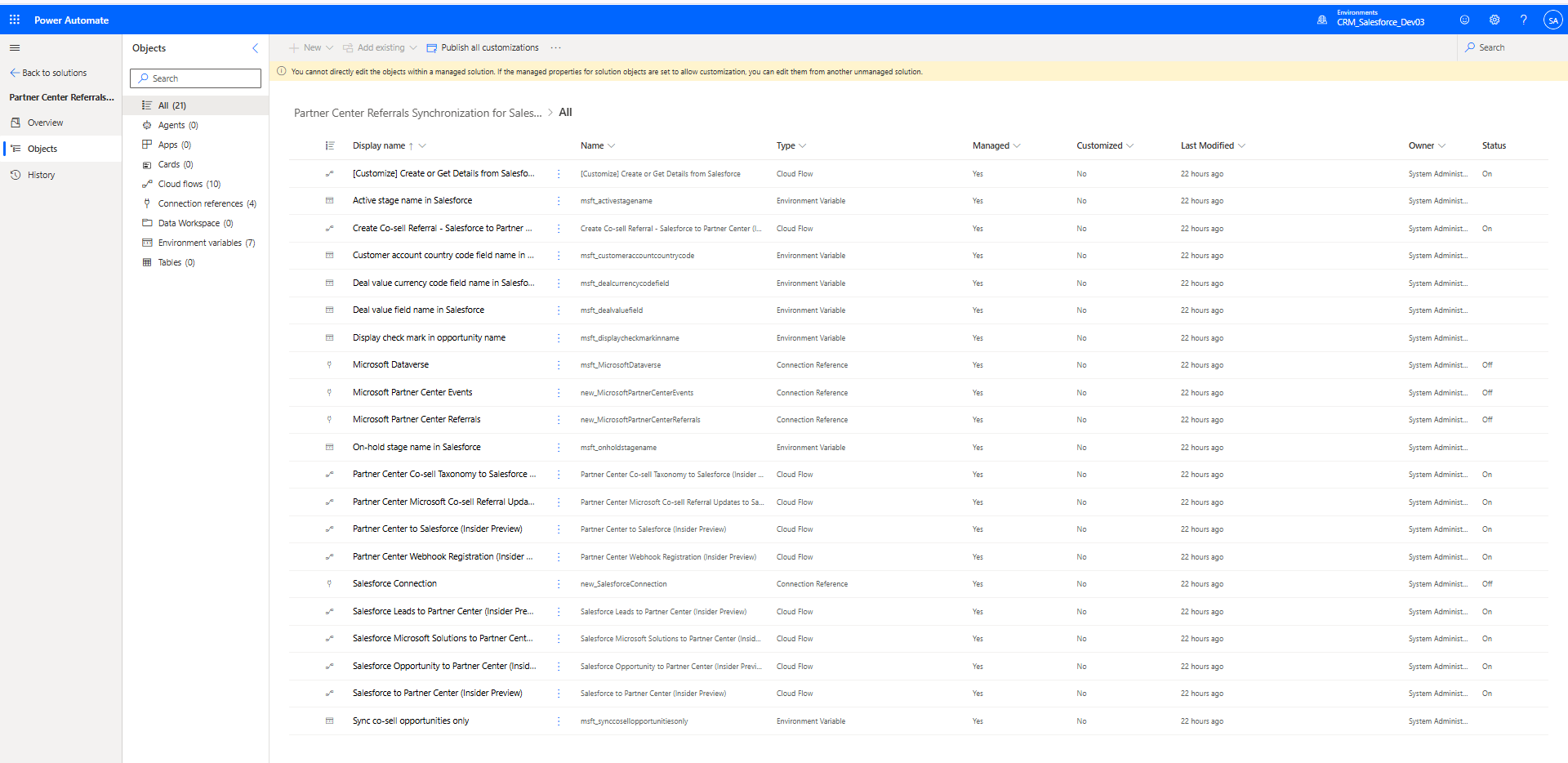Click the environment globe icon
The image size is (1568, 763).
1321,20
